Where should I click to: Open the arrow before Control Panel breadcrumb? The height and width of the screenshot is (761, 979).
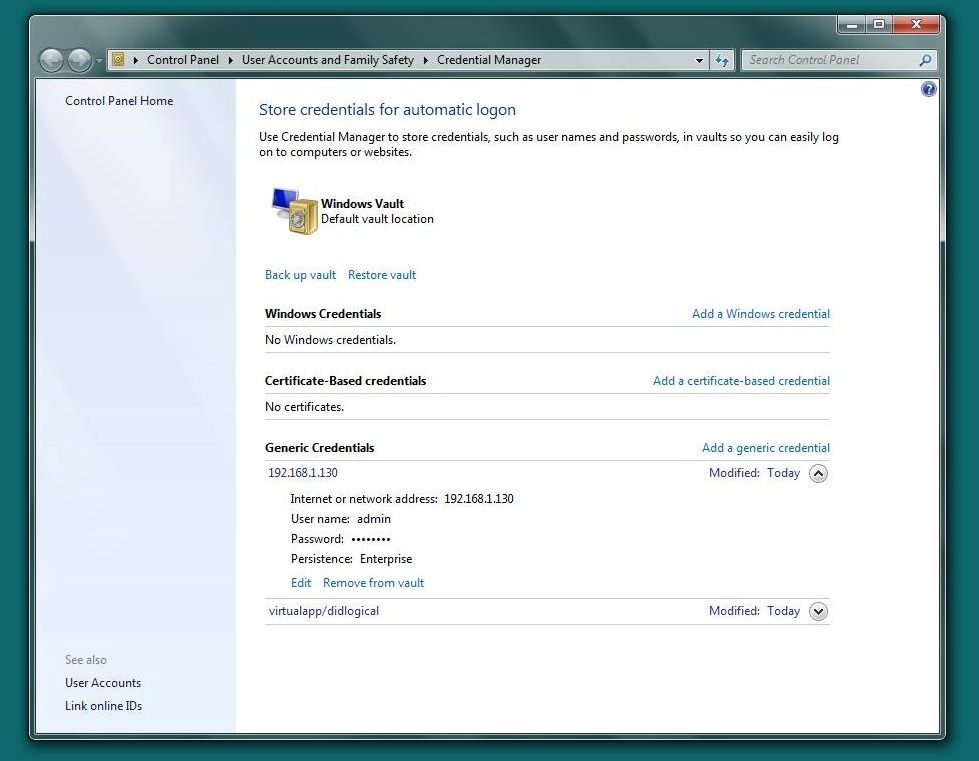point(135,60)
